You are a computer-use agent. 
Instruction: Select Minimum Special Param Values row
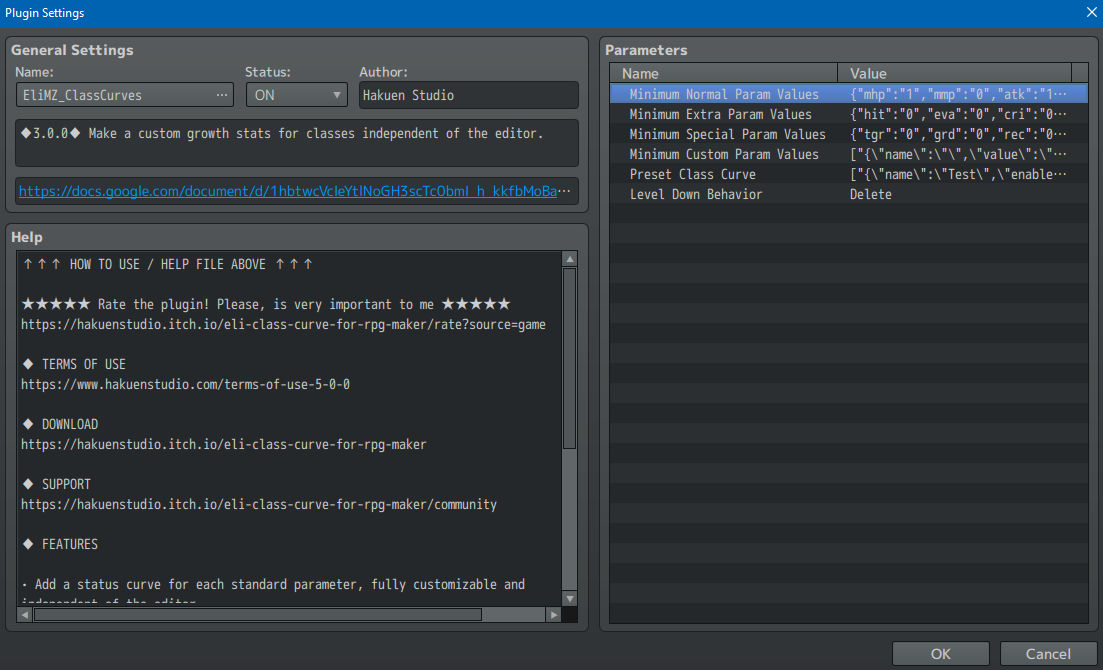tap(848, 134)
